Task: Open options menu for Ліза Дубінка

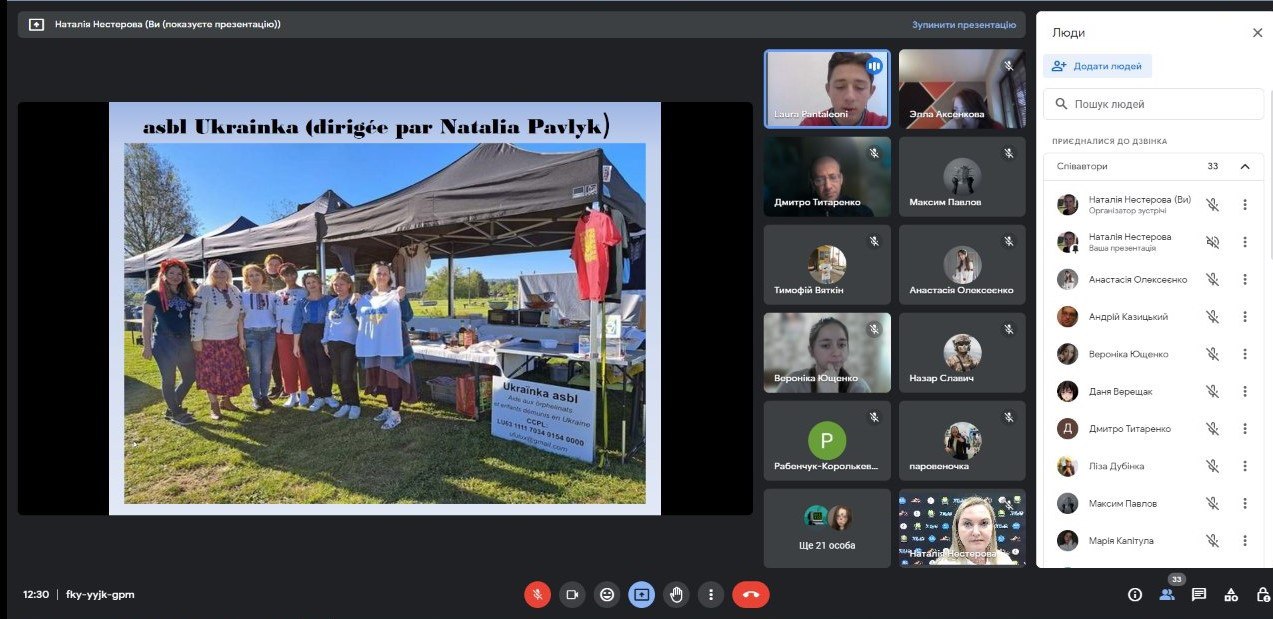Action: coord(1245,466)
